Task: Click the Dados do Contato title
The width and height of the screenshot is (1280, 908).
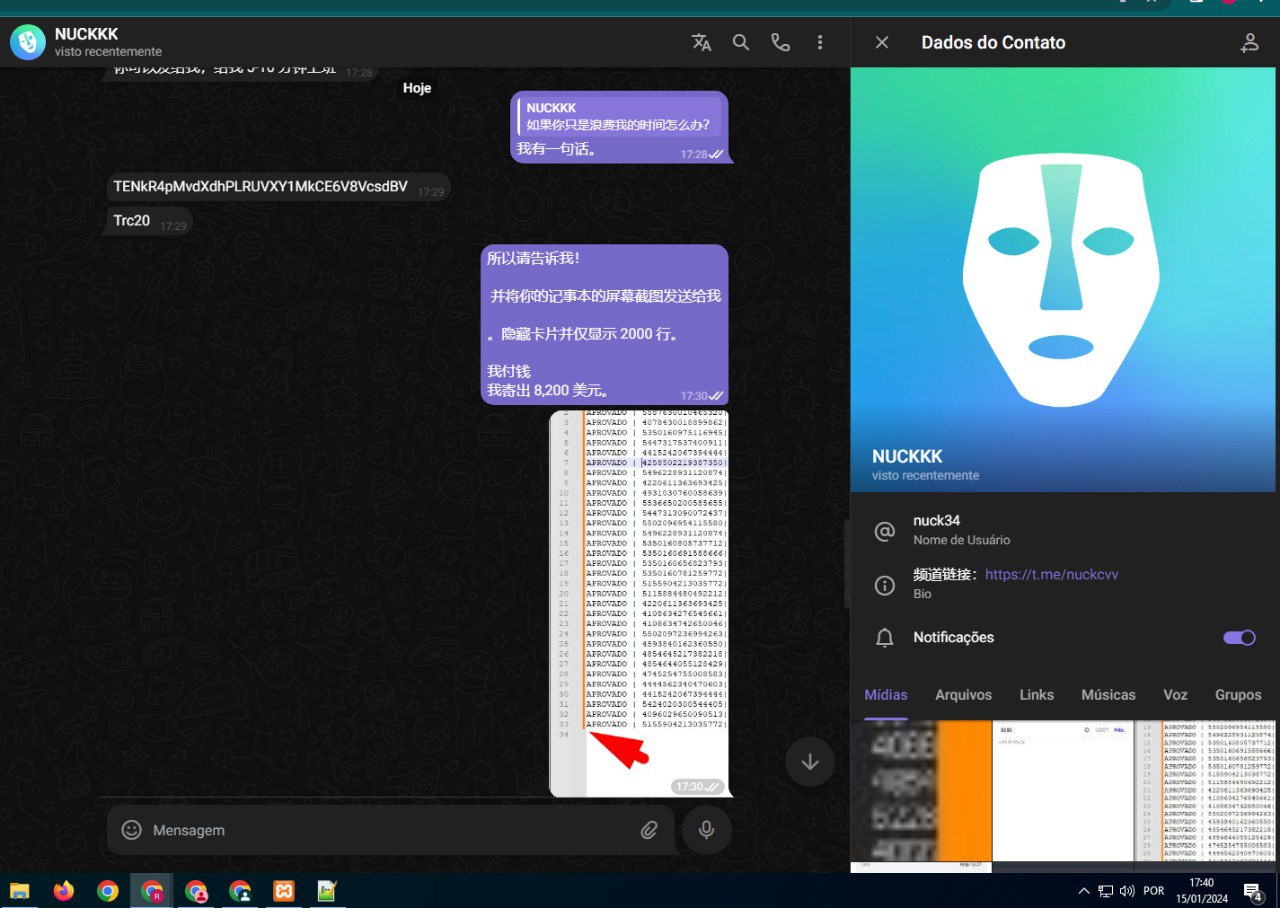Action: [993, 42]
